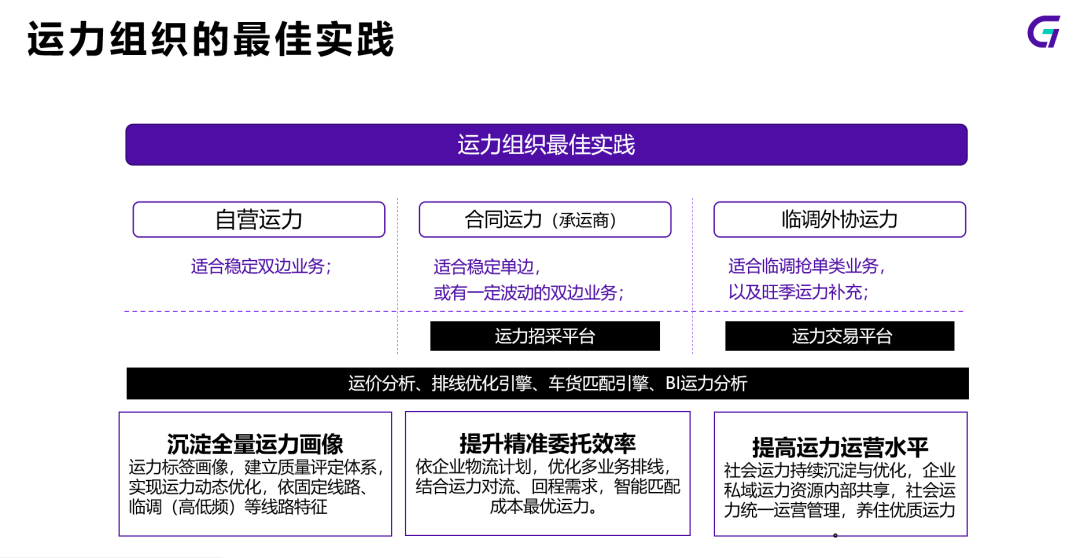Select the slide title 运力组织的最佳实践

point(211,39)
